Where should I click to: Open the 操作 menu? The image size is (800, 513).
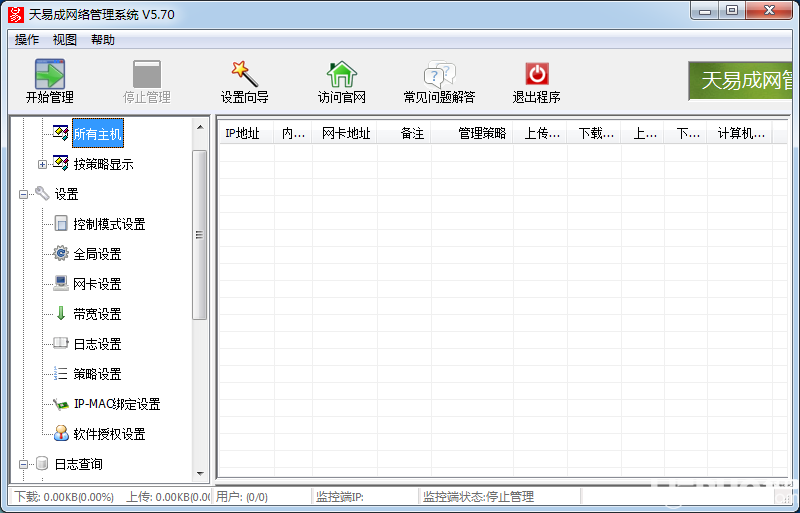[x=27, y=40]
